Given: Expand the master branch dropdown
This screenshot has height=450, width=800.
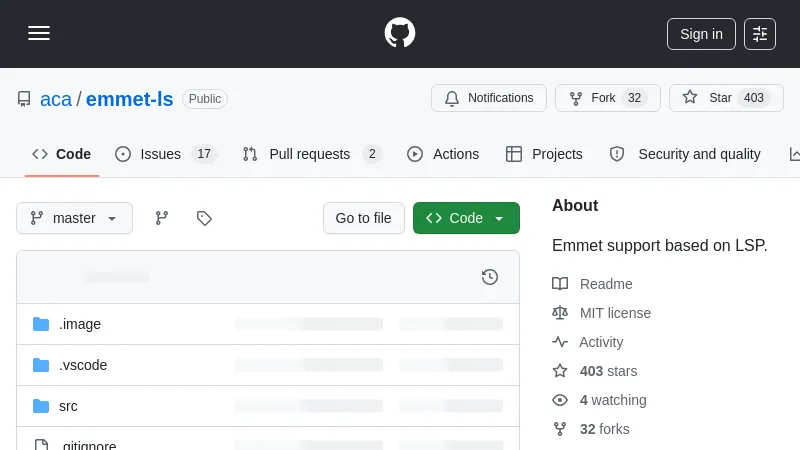Looking at the screenshot, I should click(x=74, y=218).
